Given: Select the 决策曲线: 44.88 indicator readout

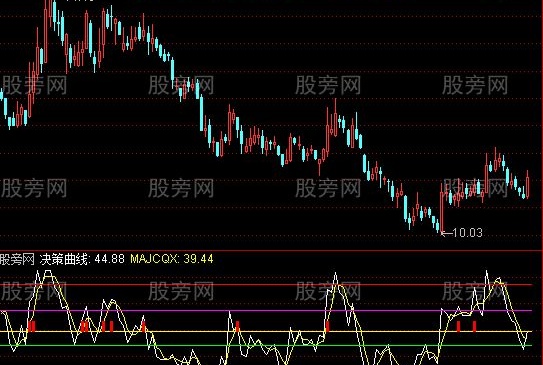Looking at the screenshot, I should coord(82,259).
